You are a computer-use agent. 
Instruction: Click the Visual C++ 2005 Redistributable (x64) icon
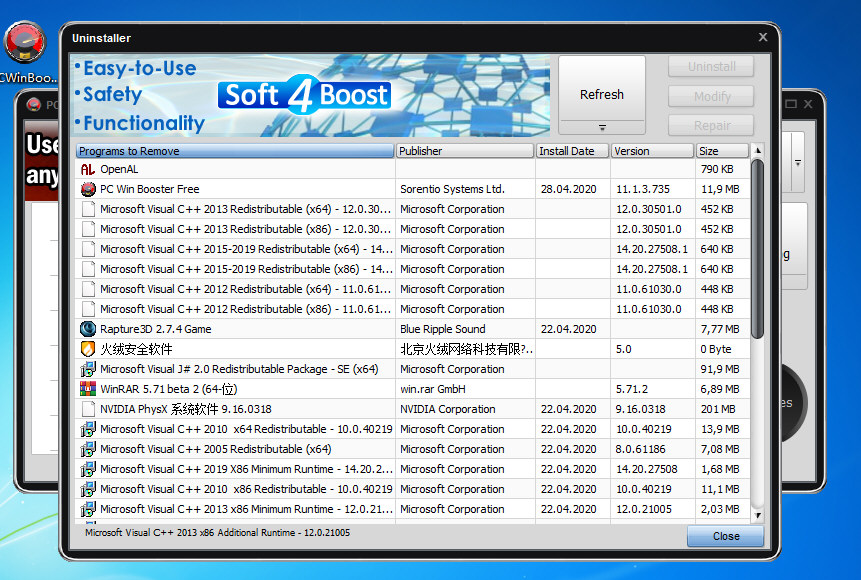click(88, 449)
